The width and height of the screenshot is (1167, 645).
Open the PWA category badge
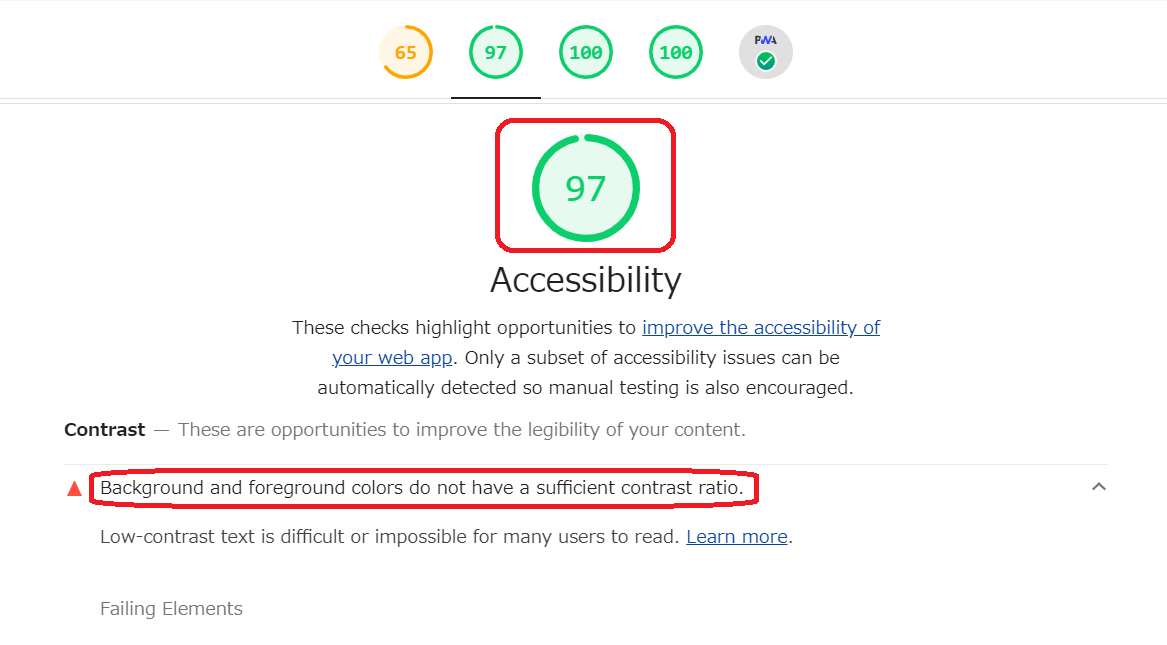[x=766, y=52]
